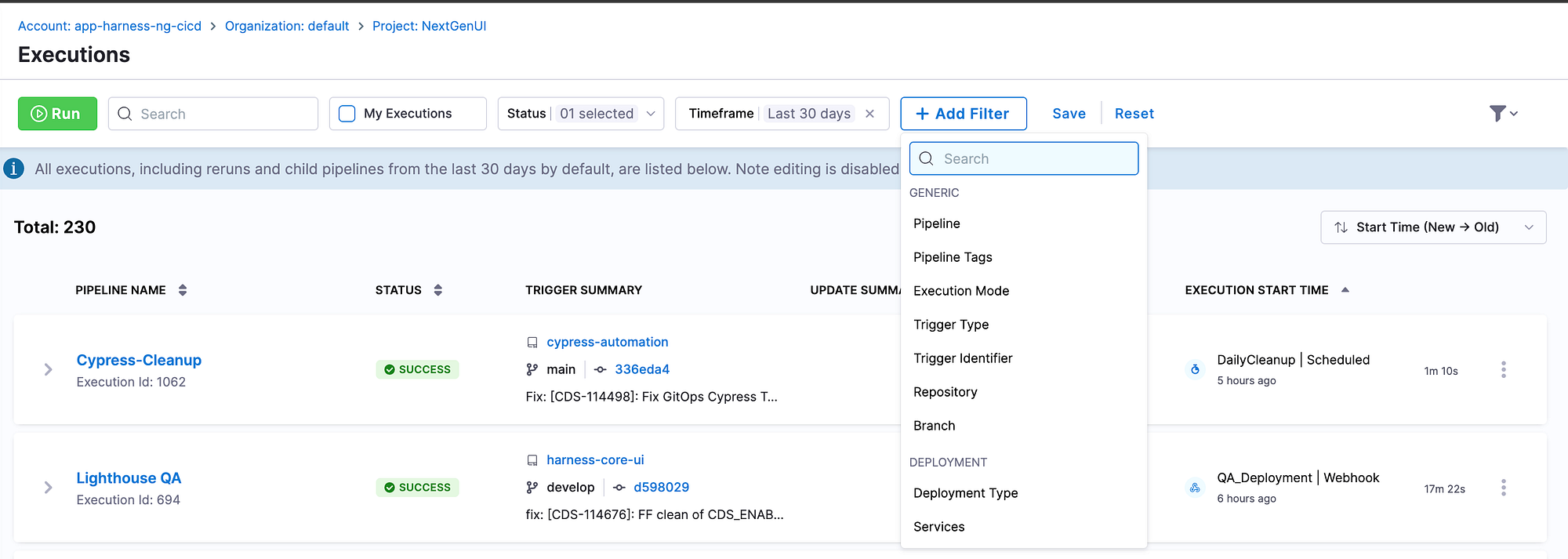
Task: Select Deployment Type filter option
Action: click(965, 493)
